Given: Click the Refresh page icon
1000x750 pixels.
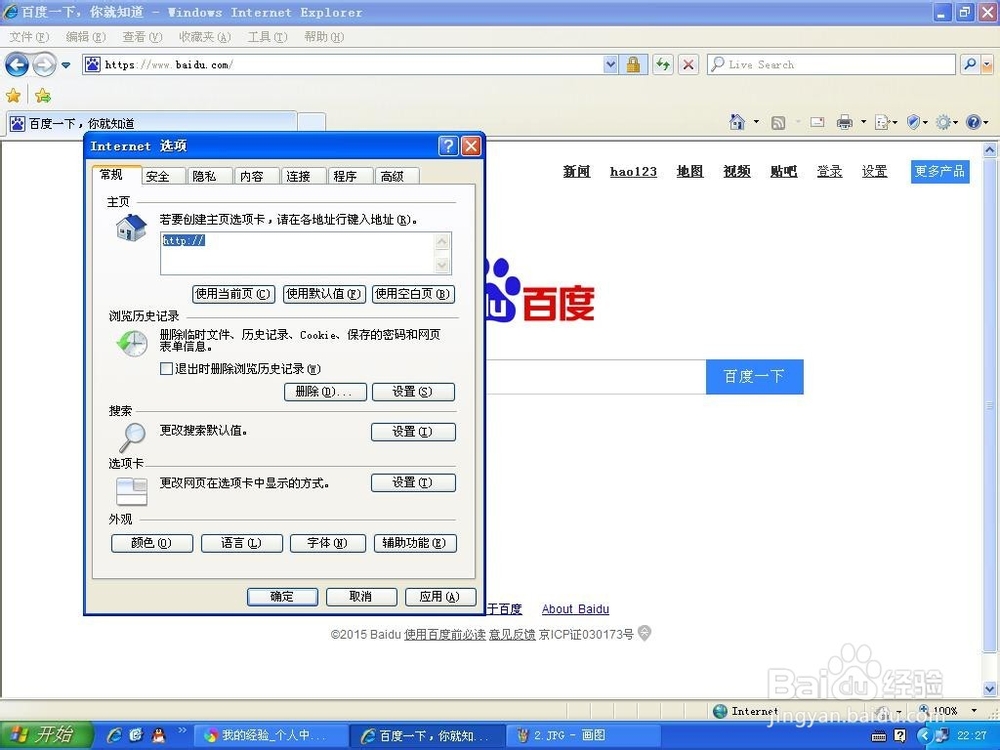Looking at the screenshot, I should pos(663,64).
